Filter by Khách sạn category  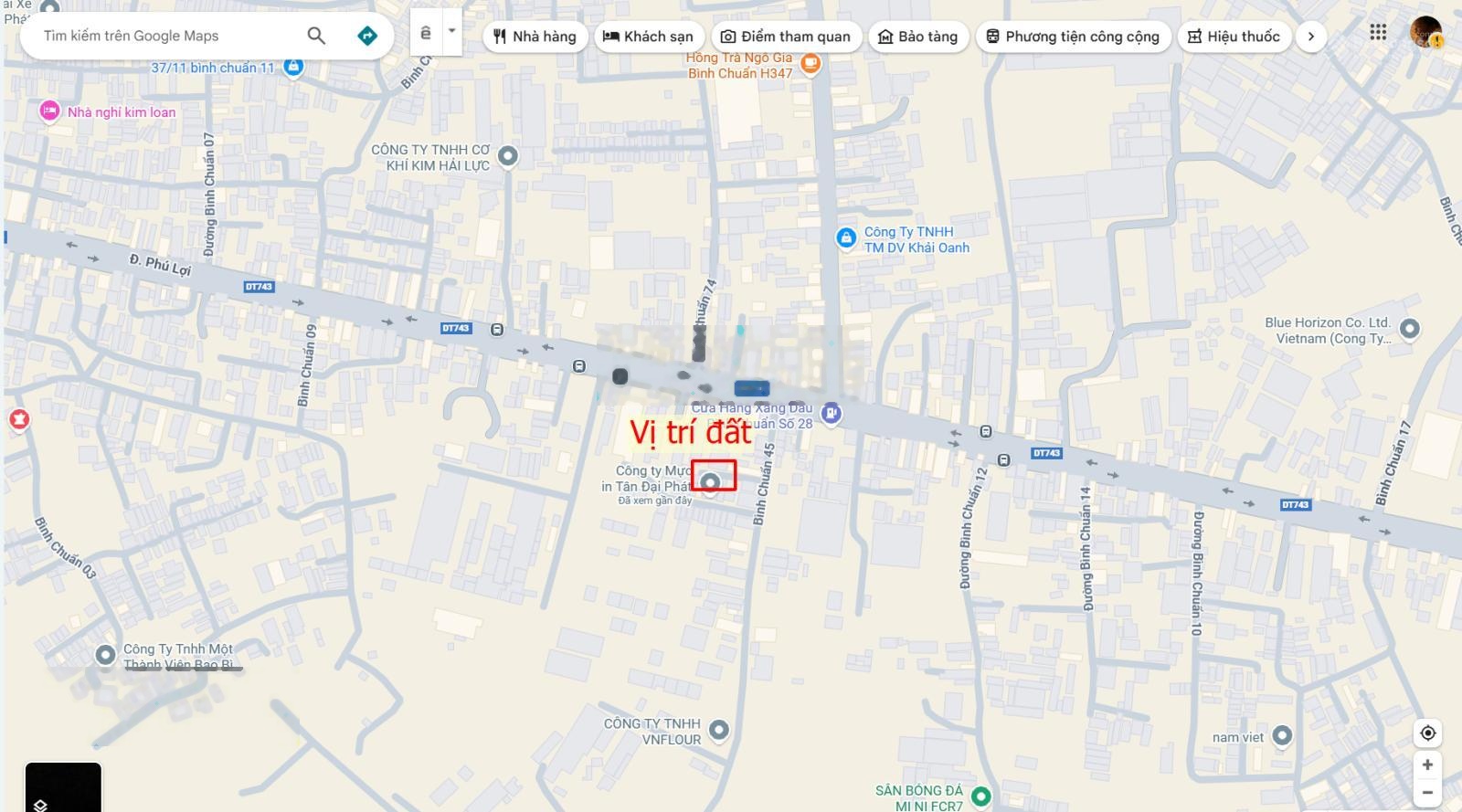650,37
